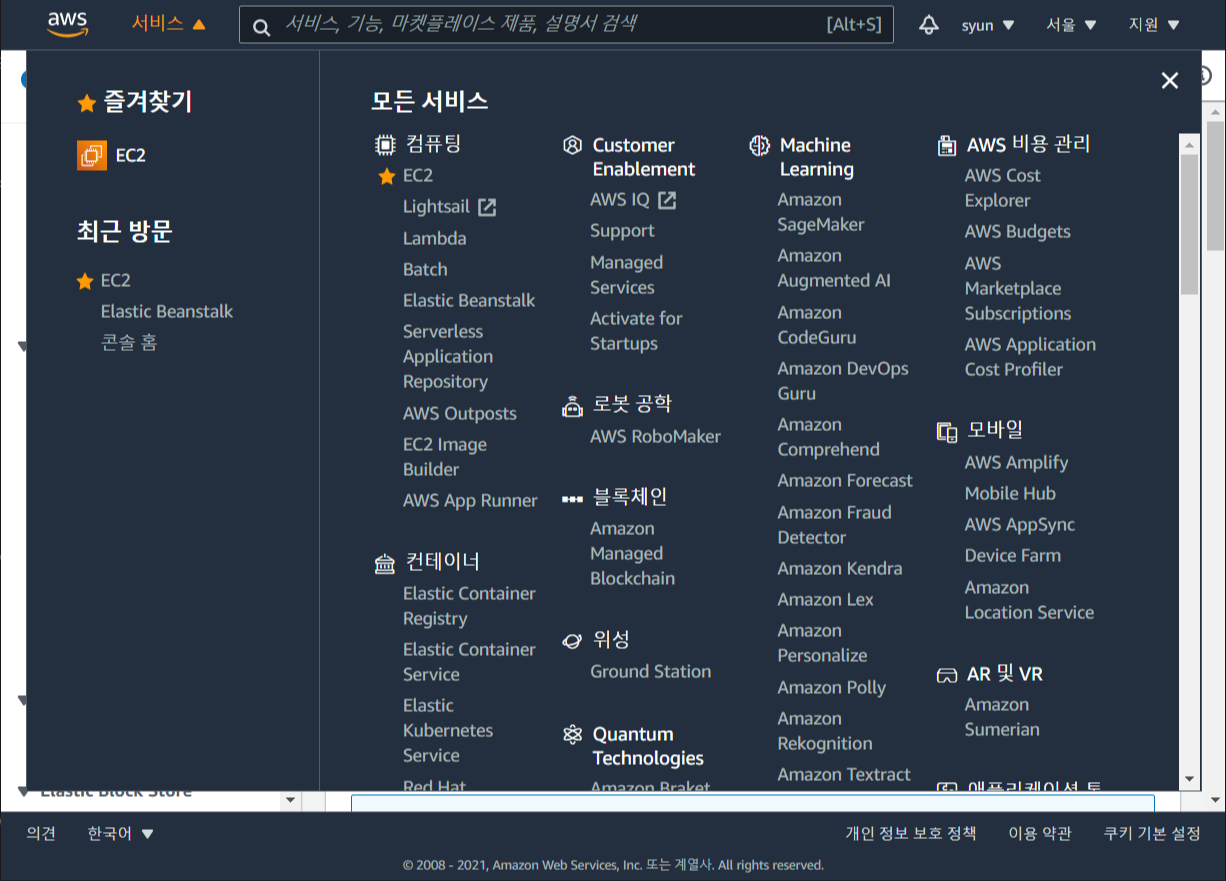
Task: Click the AWS IQ external link icon
Action: coord(667,200)
